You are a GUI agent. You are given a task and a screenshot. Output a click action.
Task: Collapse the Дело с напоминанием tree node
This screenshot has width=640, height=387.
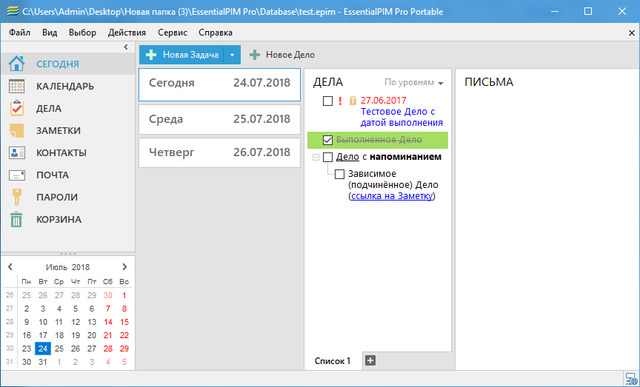316,157
